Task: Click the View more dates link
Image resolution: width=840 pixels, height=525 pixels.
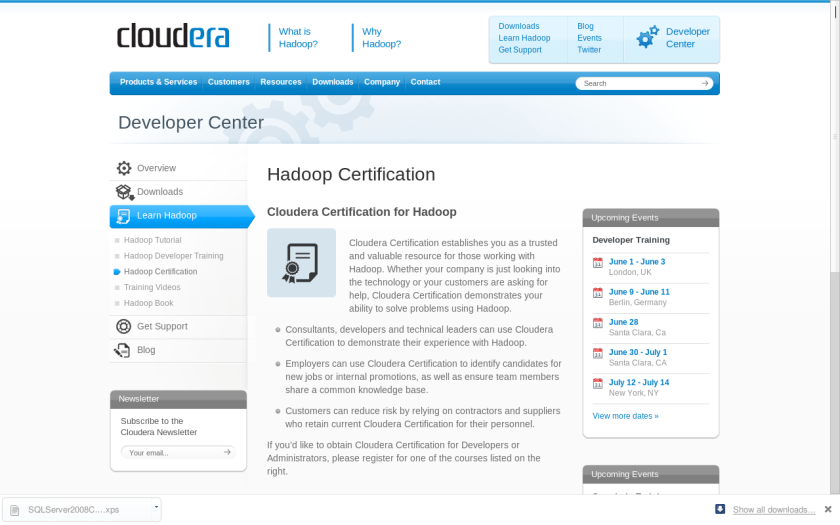Action: coord(625,416)
